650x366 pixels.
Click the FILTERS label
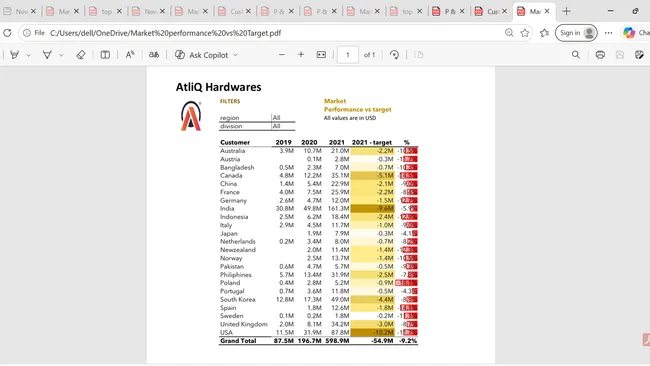230,101
